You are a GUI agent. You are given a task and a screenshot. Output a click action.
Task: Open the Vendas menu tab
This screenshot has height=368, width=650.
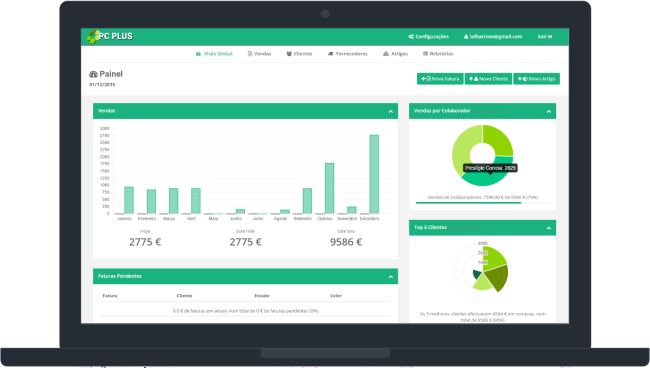tap(260, 54)
